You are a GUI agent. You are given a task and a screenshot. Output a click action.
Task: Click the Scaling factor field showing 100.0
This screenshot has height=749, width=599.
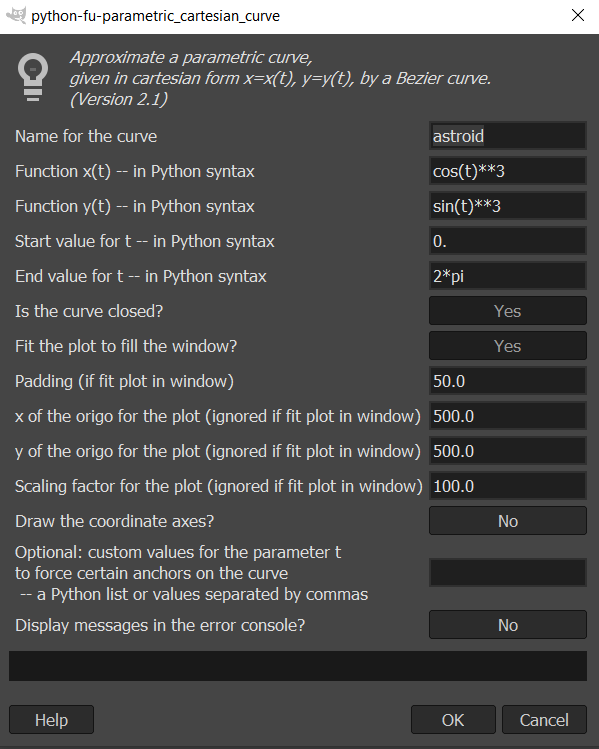tap(508, 486)
